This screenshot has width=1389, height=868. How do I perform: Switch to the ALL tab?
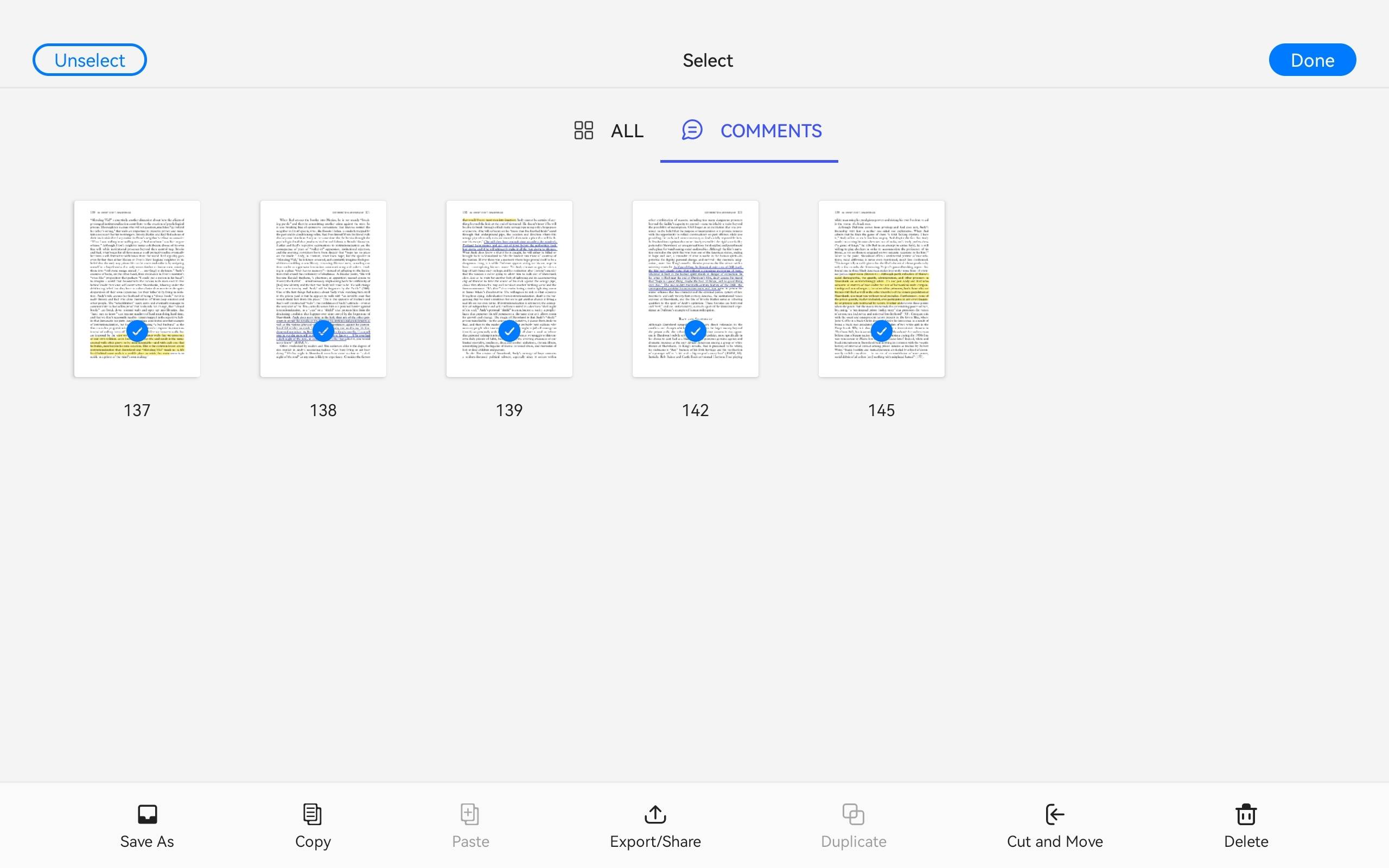pyautogui.click(x=626, y=131)
